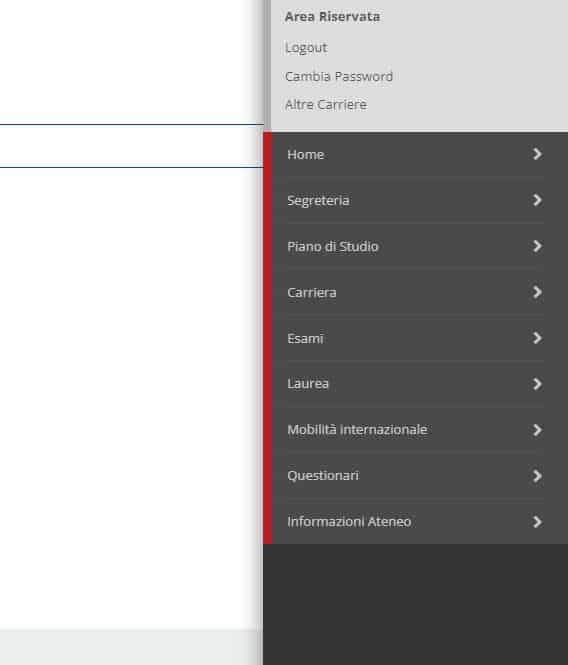Expand the Carriera chevron arrow

[x=537, y=292]
